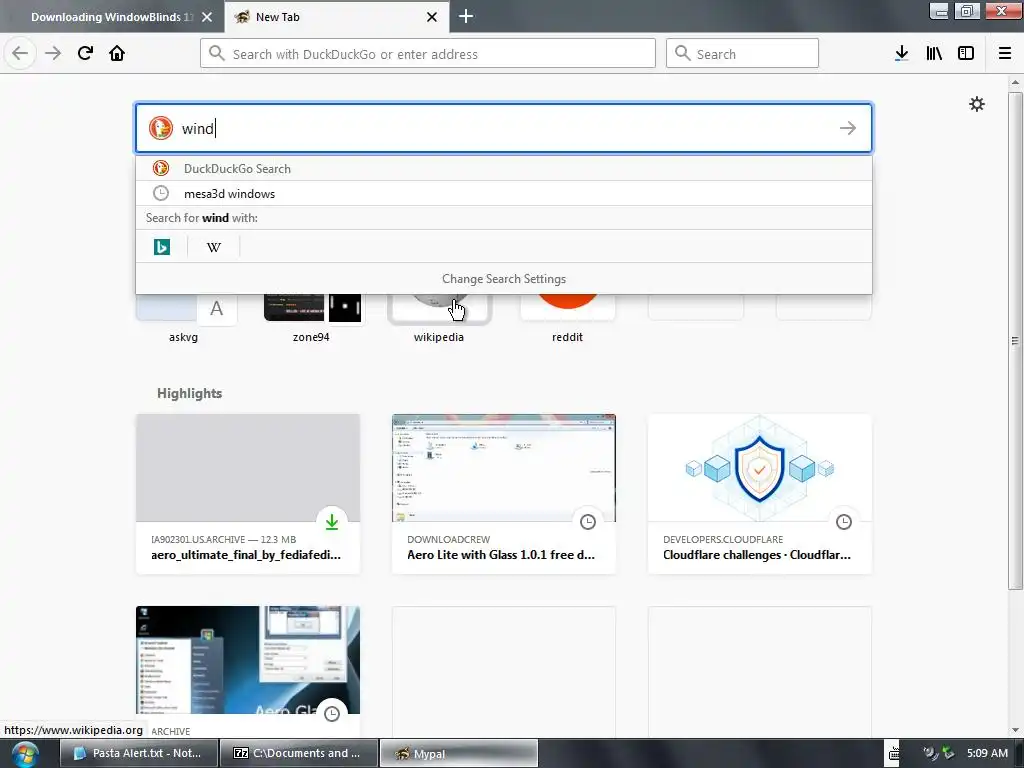
Task: Select the Mypal taskbar button
Action: (x=459, y=753)
